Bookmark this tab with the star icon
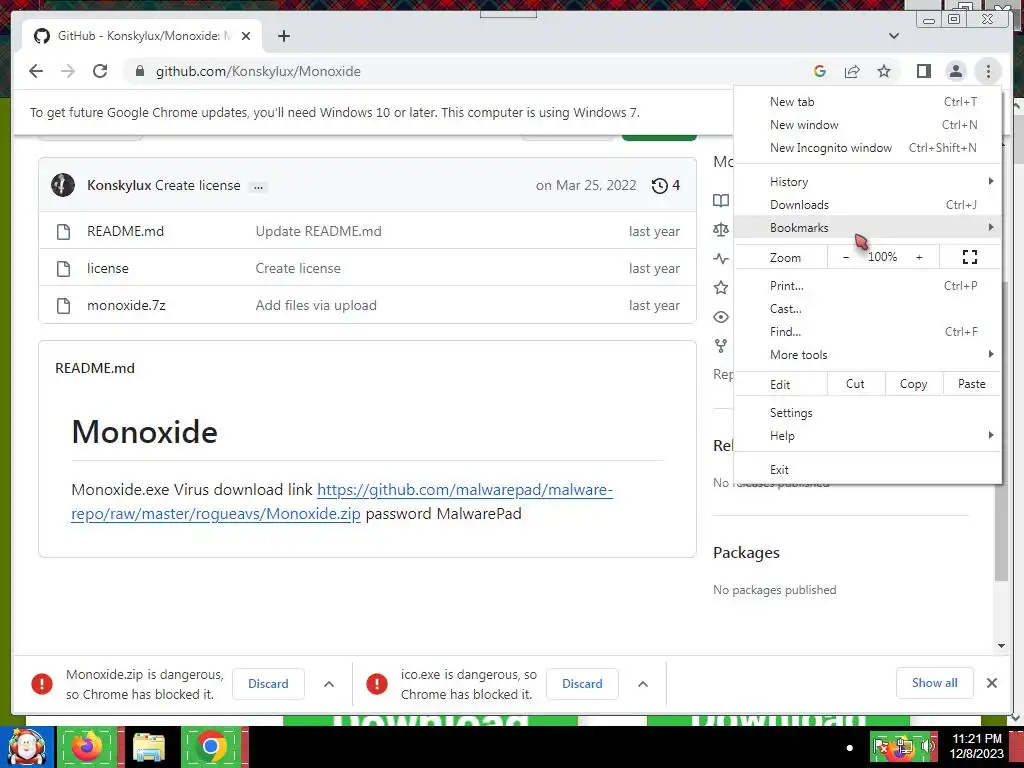The height and width of the screenshot is (768, 1024). (884, 71)
